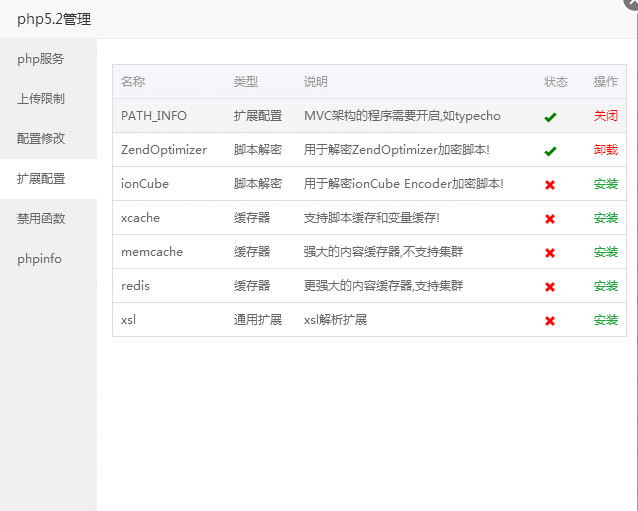Screen dimensions: 638x511
Task: Click red cross status for xcache
Action: [x=550, y=219]
